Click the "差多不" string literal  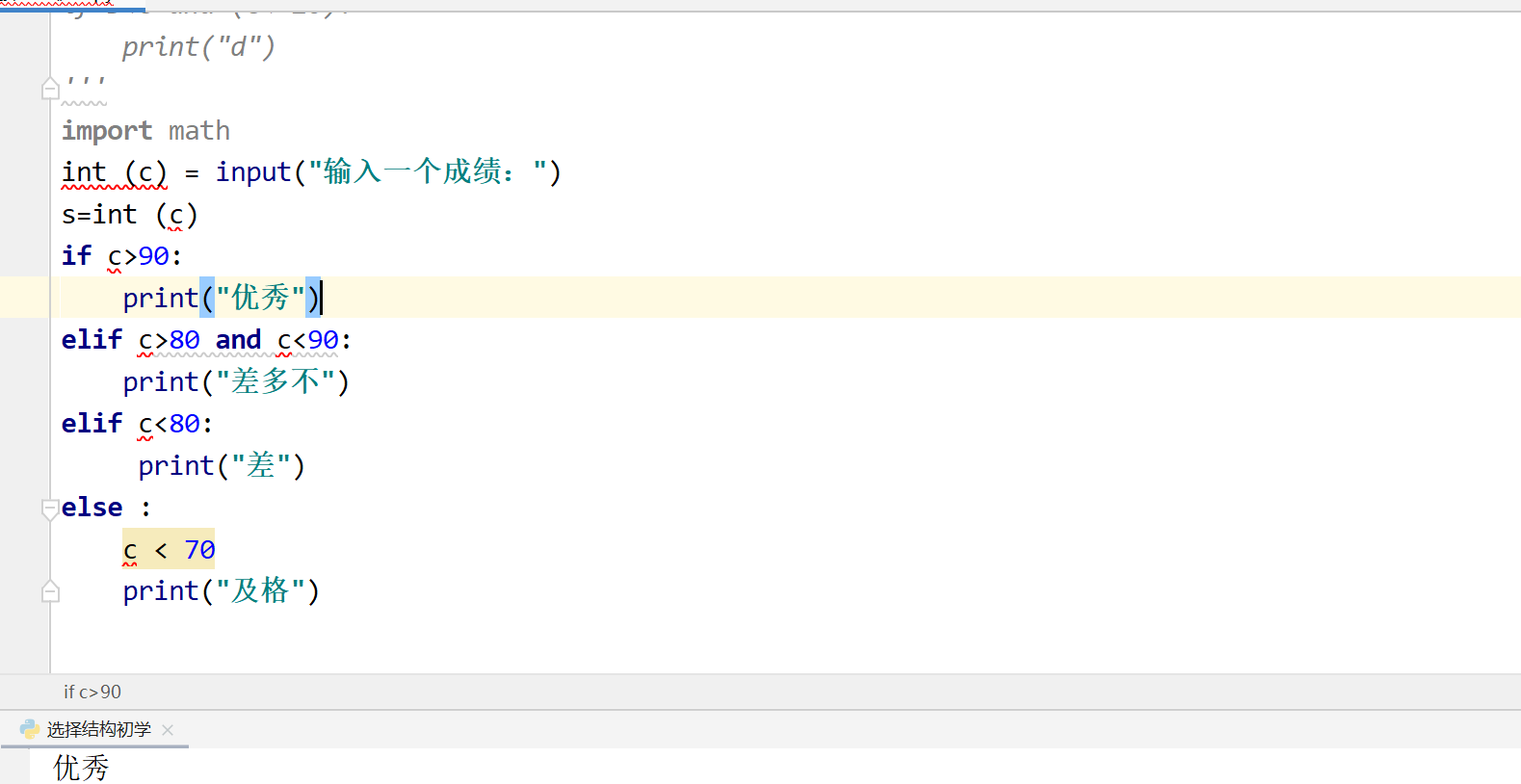click(275, 381)
